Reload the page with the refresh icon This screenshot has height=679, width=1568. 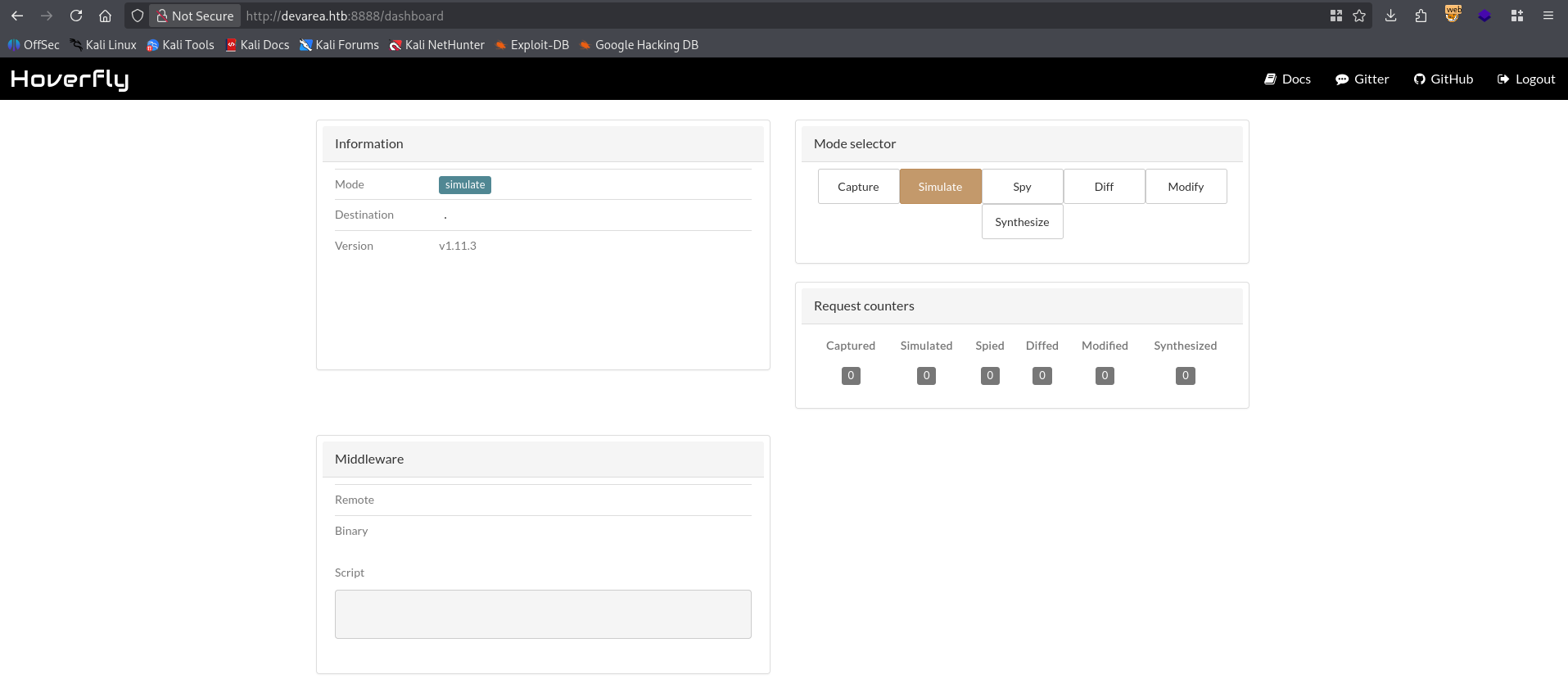(x=76, y=16)
